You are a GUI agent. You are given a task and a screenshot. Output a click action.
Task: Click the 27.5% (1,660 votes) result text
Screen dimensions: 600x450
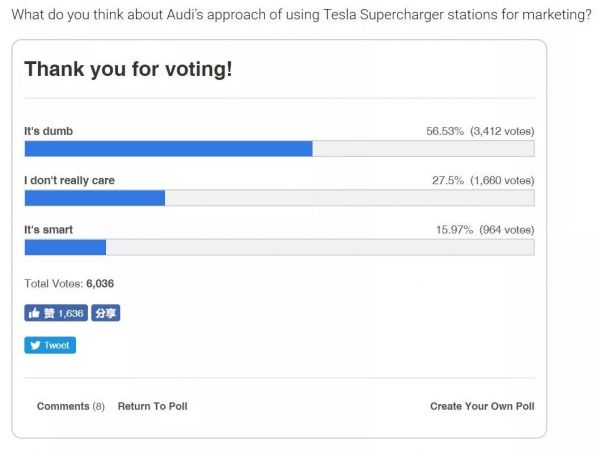click(482, 180)
